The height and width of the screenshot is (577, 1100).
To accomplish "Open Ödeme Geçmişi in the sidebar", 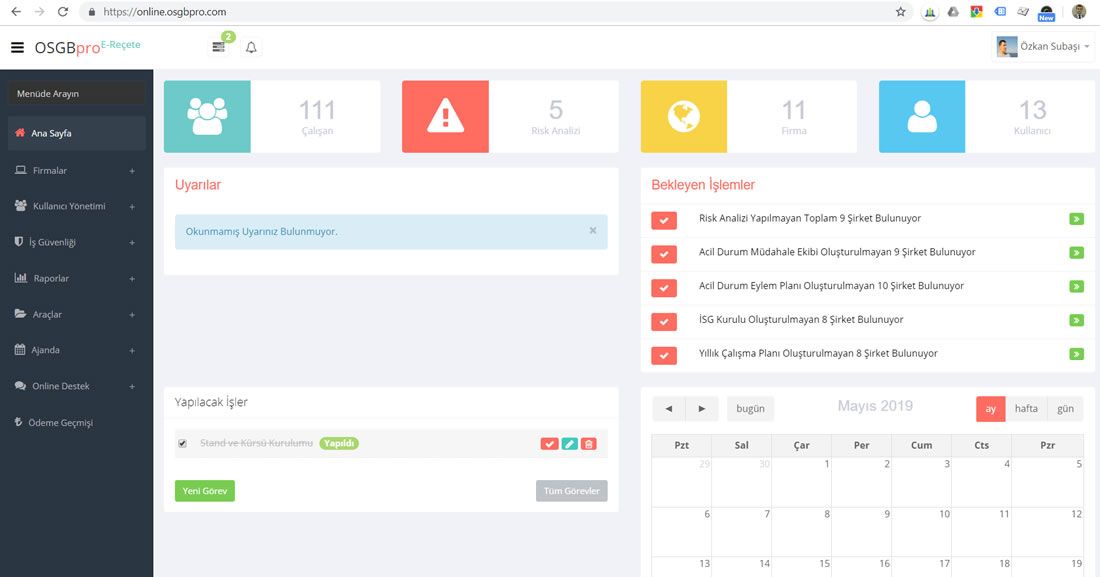I will pyautogui.click(x=60, y=422).
